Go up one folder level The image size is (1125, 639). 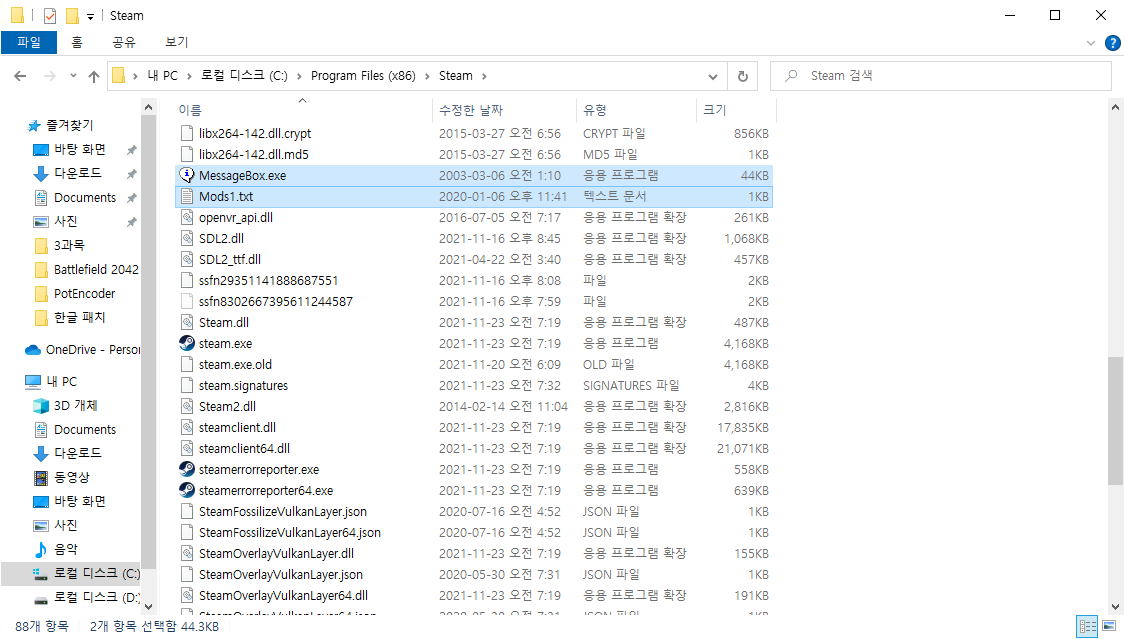(x=94, y=76)
